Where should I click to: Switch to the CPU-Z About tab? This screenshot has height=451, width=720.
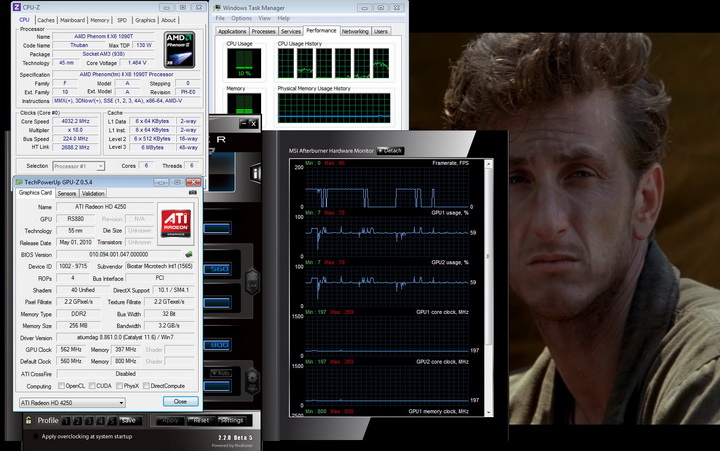point(168,20)
